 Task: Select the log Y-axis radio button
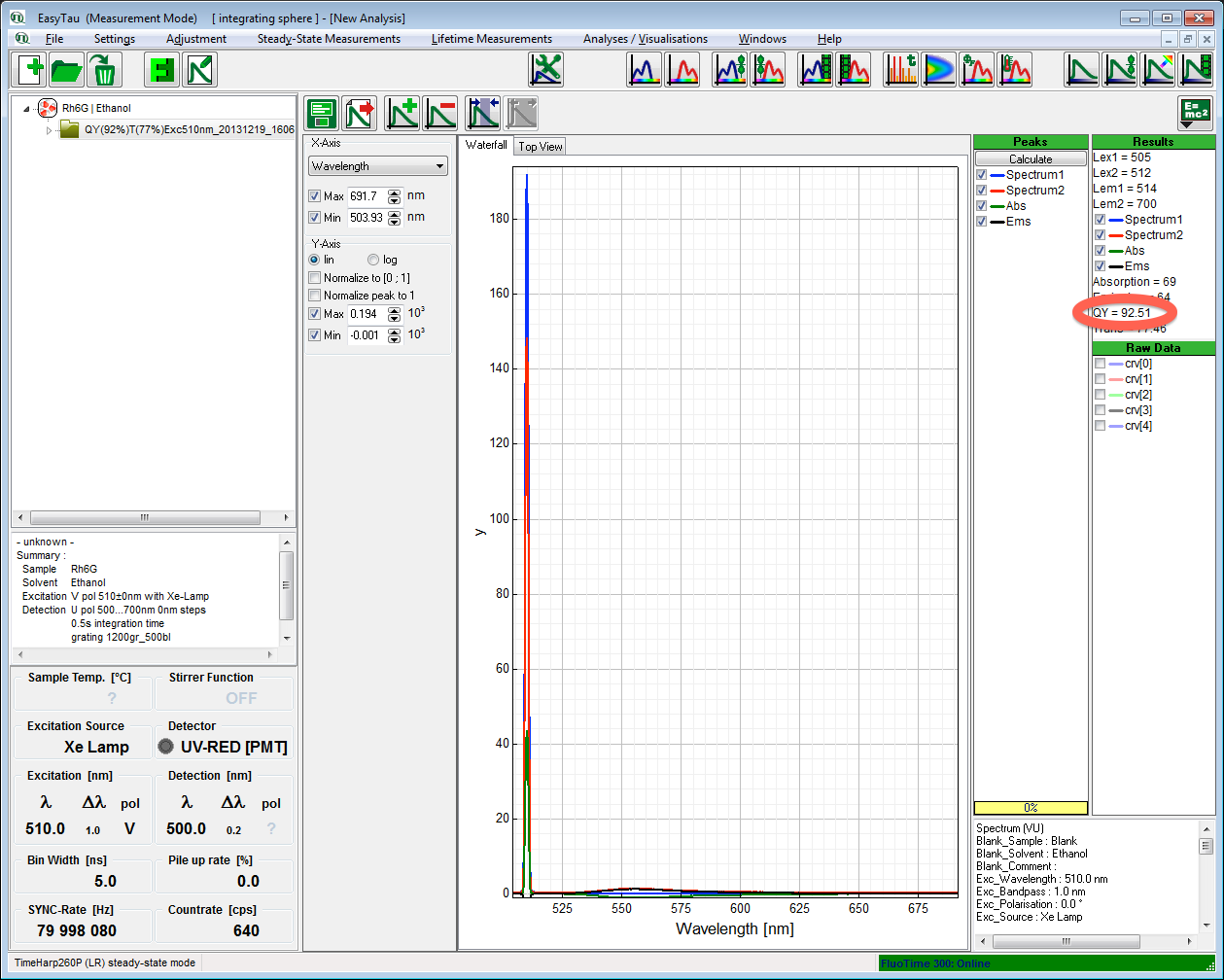[x=373, y=261]
